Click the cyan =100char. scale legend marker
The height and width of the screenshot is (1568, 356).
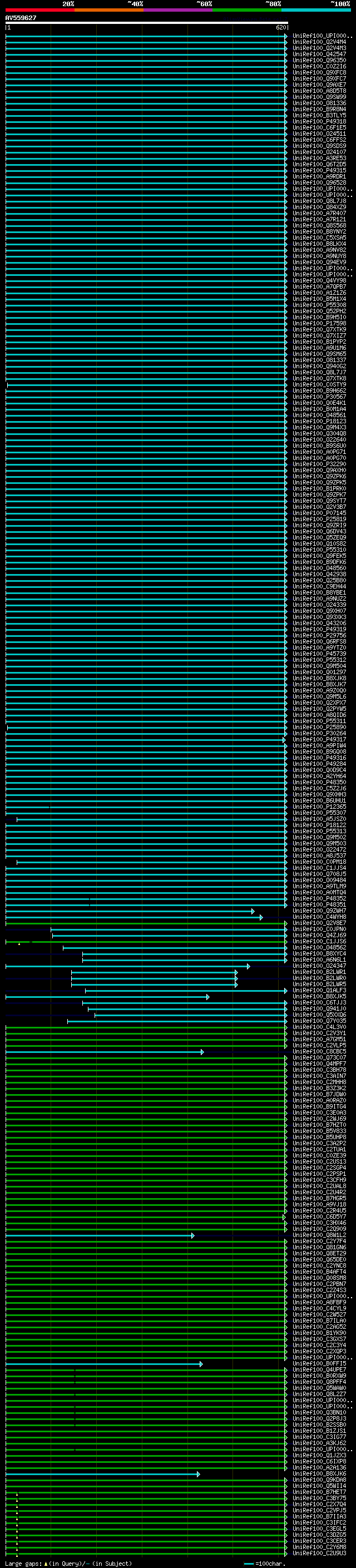click(249, 1564)
